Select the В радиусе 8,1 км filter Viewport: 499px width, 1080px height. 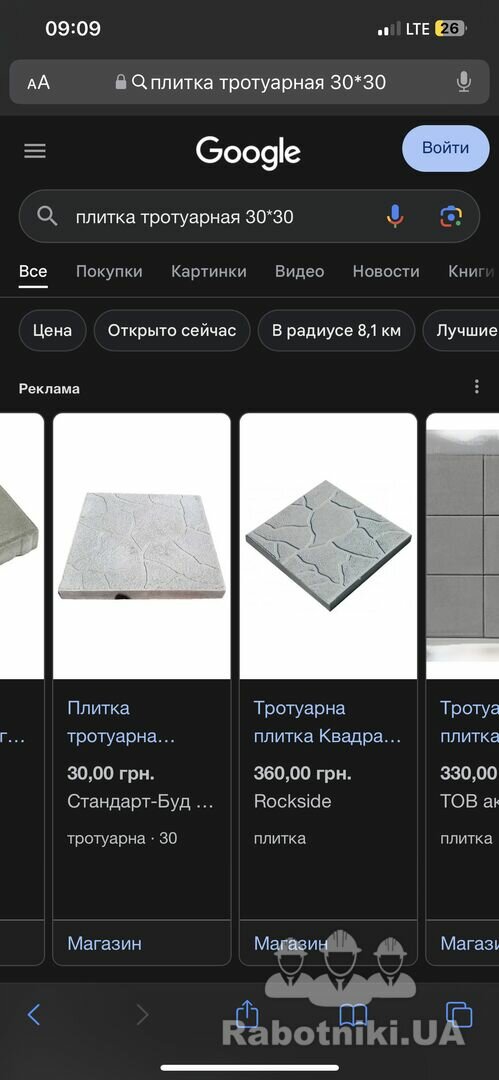click(x=336, y=331)
